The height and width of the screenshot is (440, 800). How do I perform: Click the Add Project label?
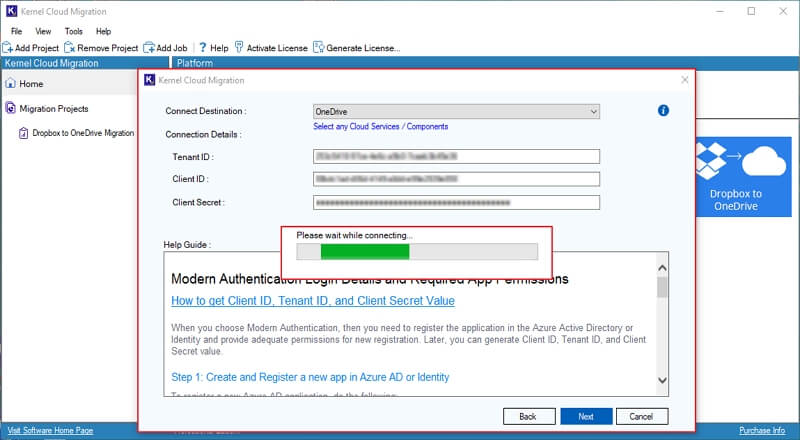pyautogui.click(x=37, y=48)
